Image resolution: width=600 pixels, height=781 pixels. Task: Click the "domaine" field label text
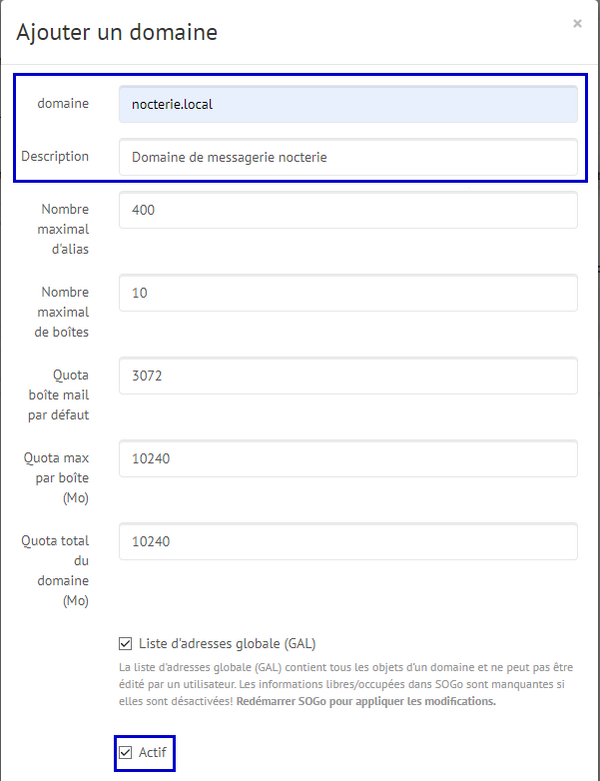[63, 104]
